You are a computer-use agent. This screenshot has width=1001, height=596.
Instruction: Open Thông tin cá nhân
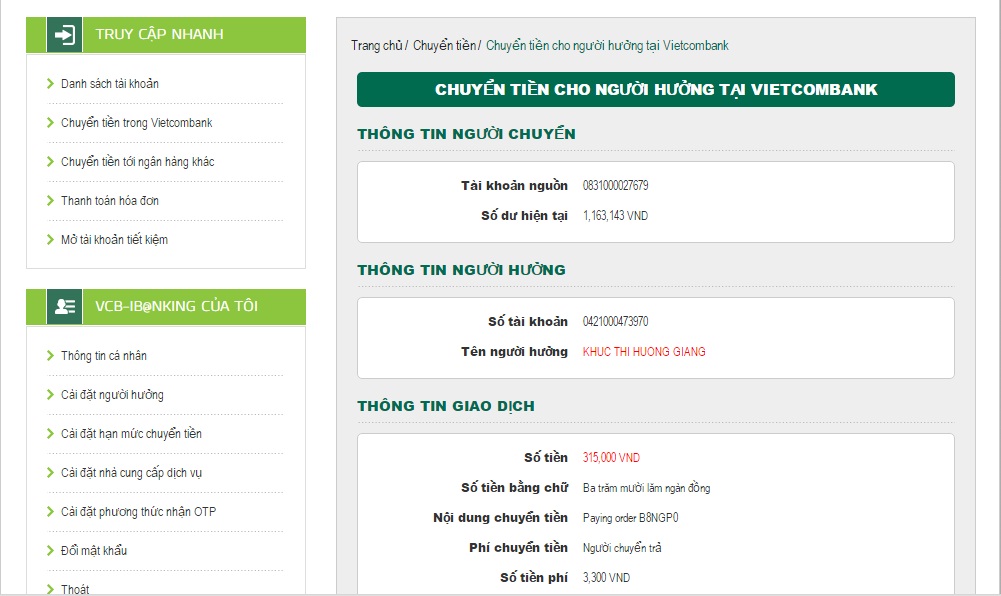click(x=103, y=355)
